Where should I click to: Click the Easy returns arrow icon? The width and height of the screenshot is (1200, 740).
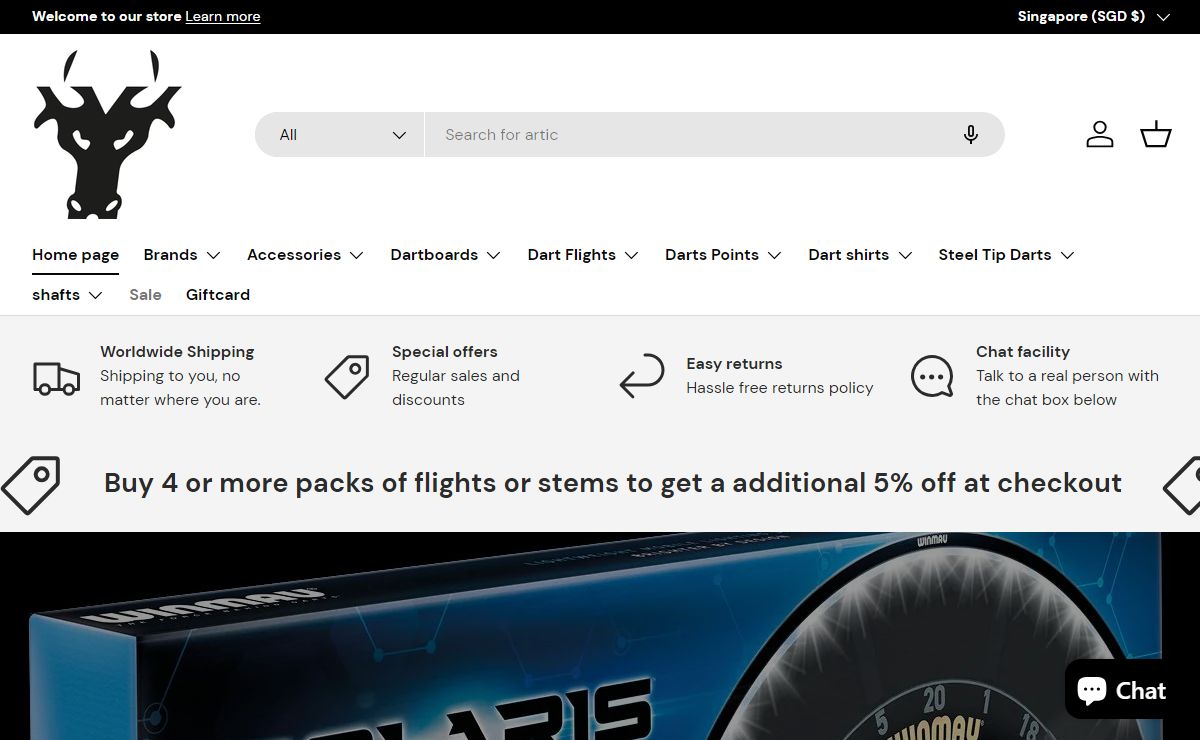pos(642,377)
